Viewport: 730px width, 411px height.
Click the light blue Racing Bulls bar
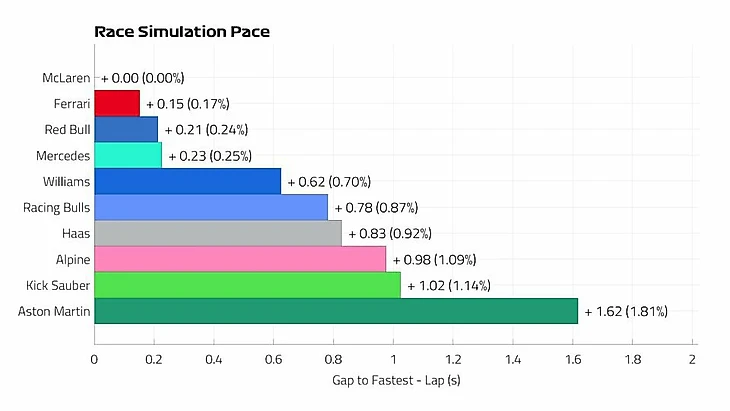click(x=211, y=207)
